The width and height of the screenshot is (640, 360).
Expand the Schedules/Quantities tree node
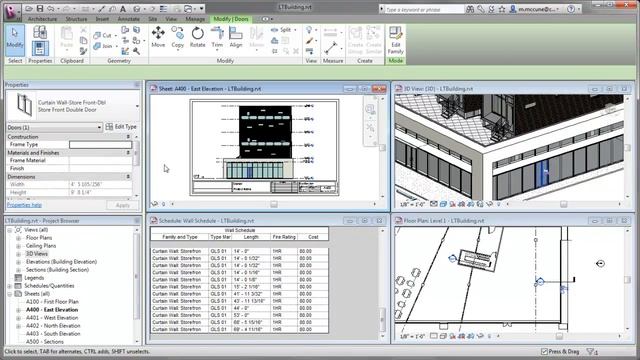tap(10, 286)
